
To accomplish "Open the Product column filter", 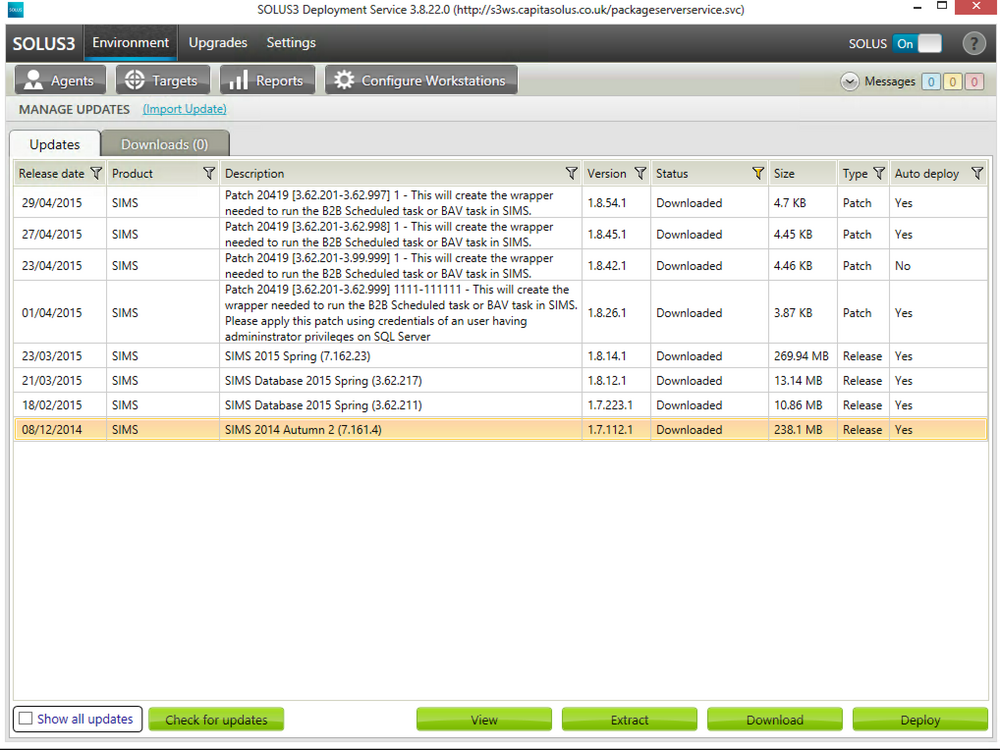I will [x=209, y=173].
